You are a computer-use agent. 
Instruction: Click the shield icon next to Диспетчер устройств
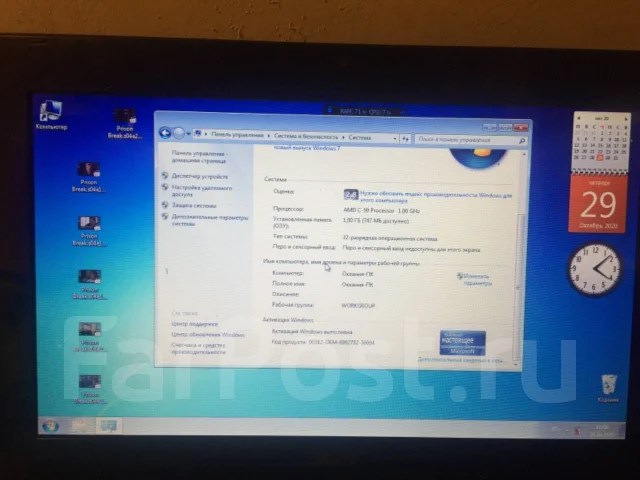165,176
